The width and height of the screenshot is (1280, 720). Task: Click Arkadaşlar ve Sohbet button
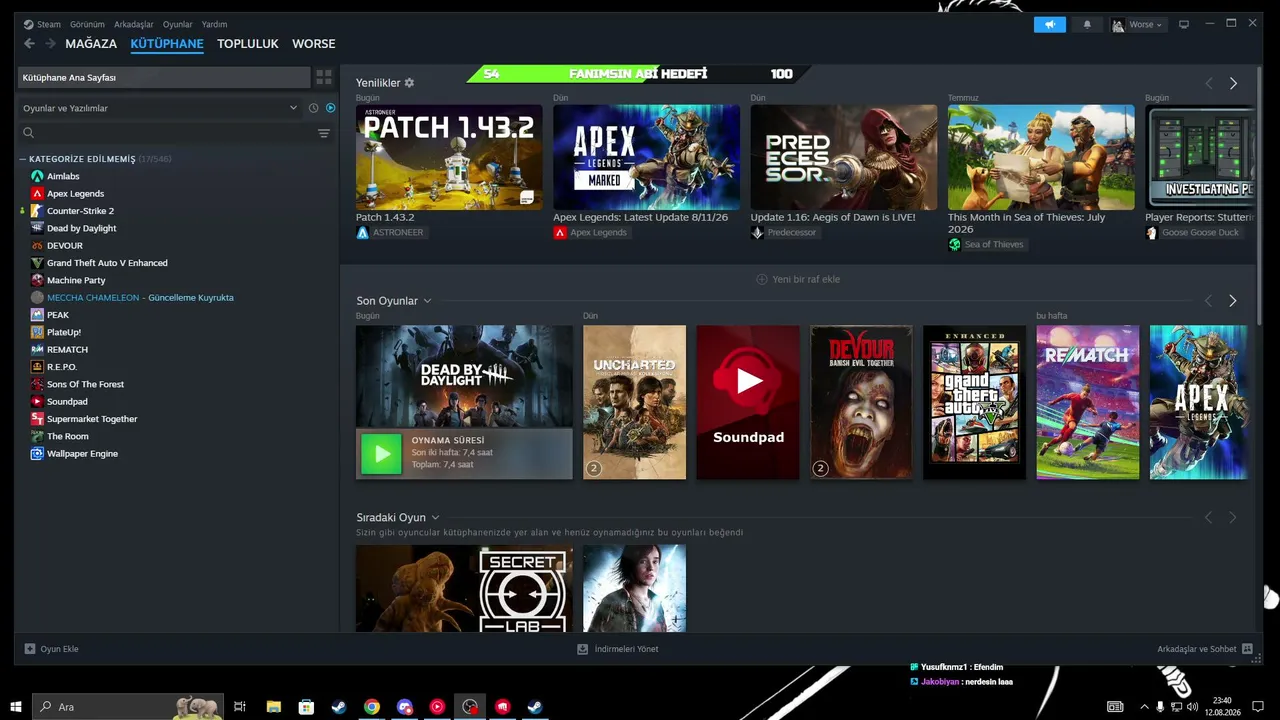(x=1205, y=649)
